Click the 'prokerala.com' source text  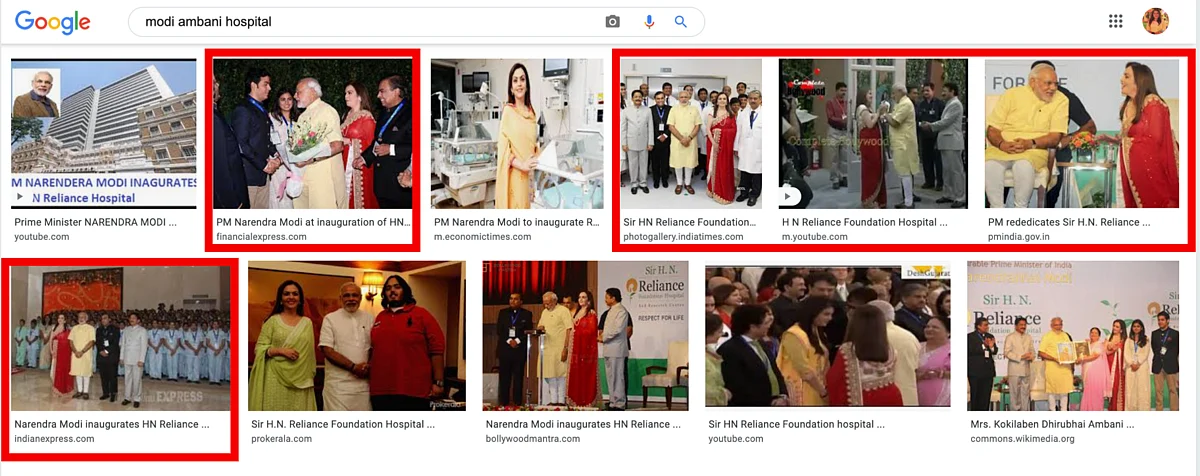(x=283, y=439)
